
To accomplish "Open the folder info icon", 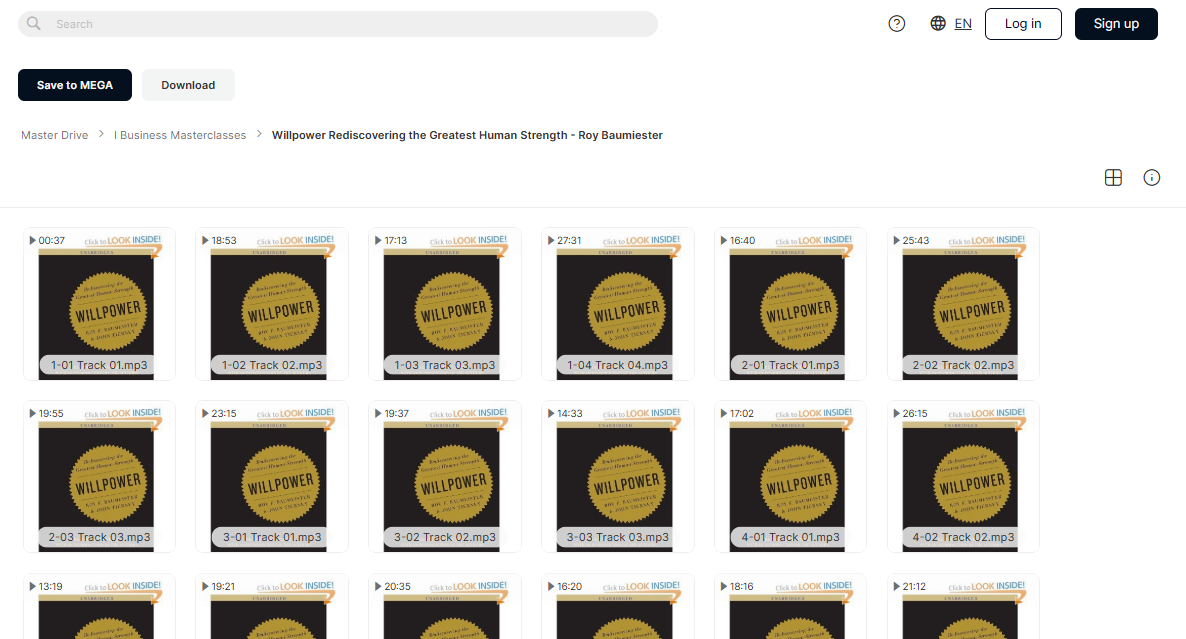I will 1151,178.
